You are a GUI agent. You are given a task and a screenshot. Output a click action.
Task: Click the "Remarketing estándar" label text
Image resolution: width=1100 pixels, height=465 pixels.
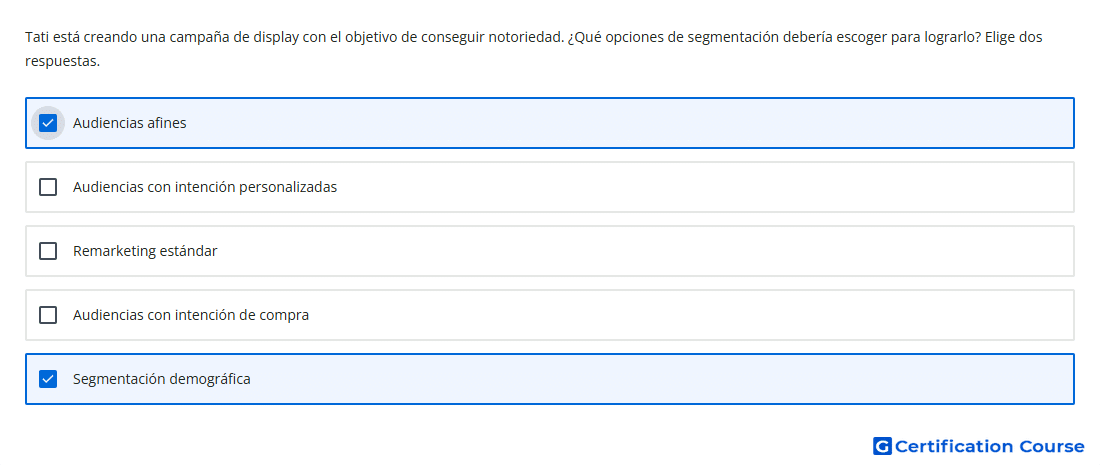[145, 251]
